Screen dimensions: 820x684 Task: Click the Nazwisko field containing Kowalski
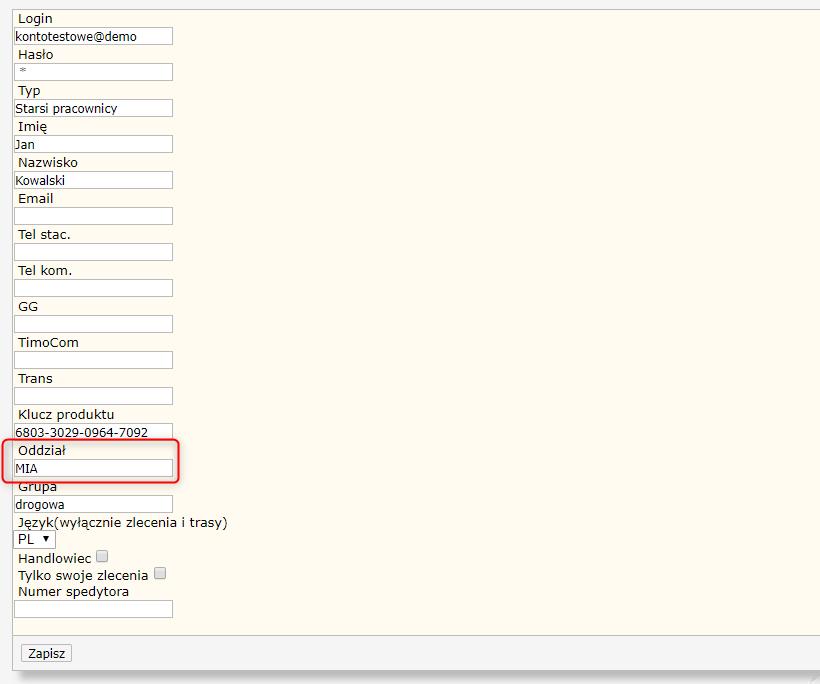pyautogui.click(x=93, y=180)
